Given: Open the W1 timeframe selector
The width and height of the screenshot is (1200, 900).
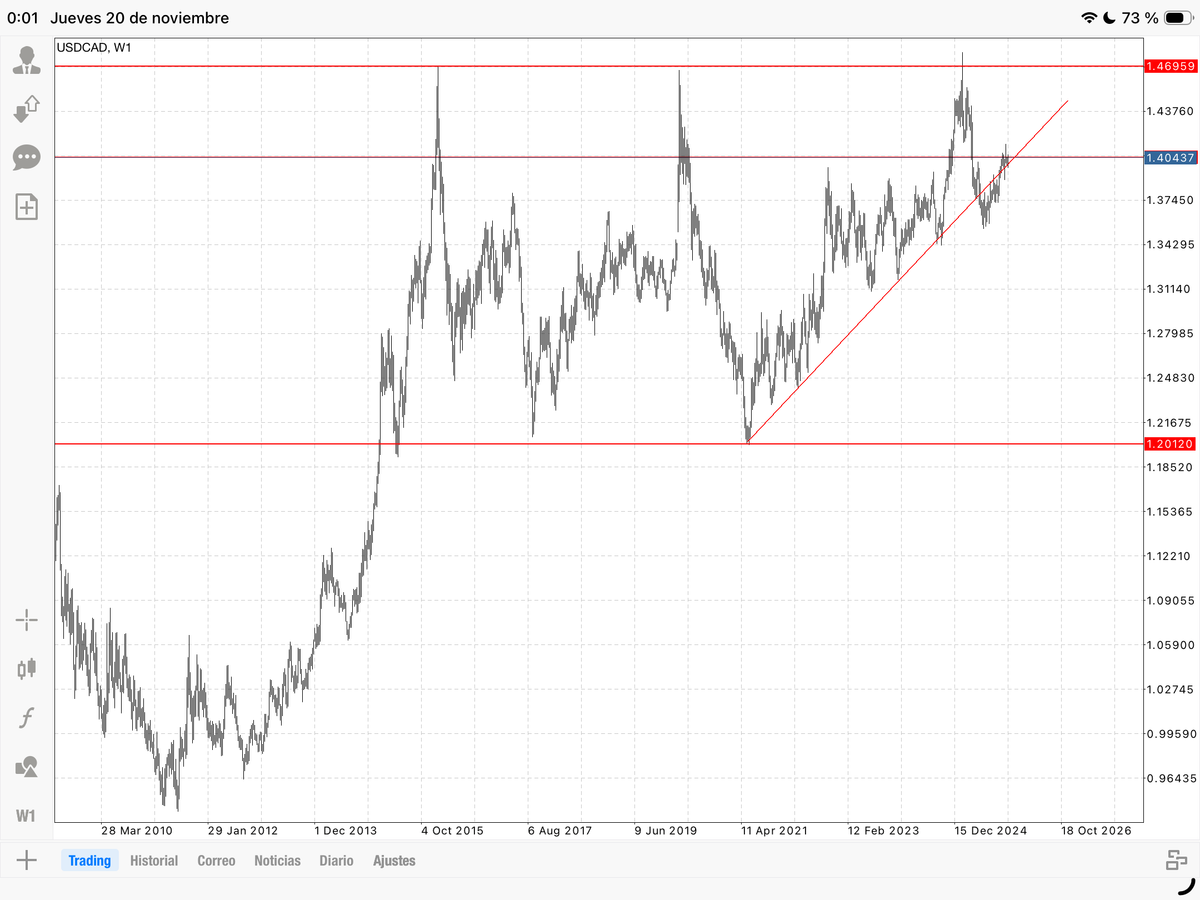Looking at the screenshot, I should (26, 815).
